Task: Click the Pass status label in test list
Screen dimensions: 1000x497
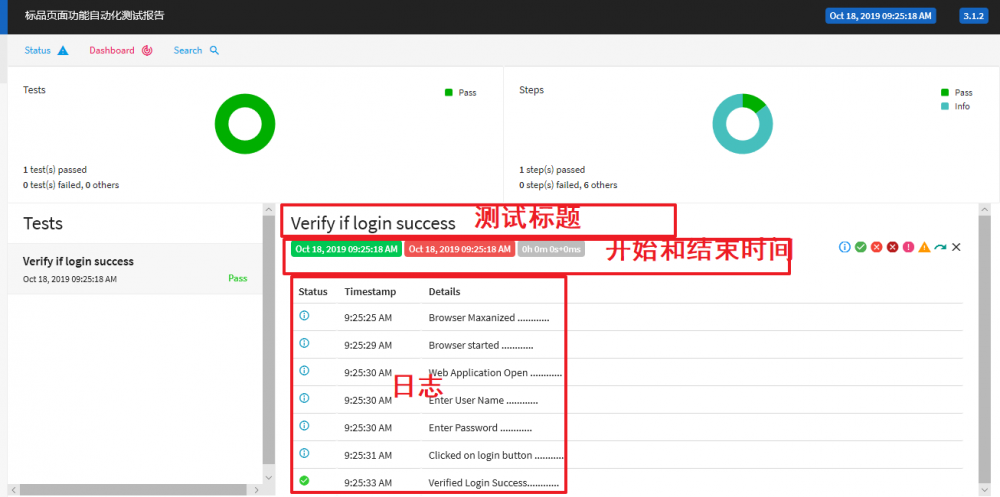Action: [237, 278]
